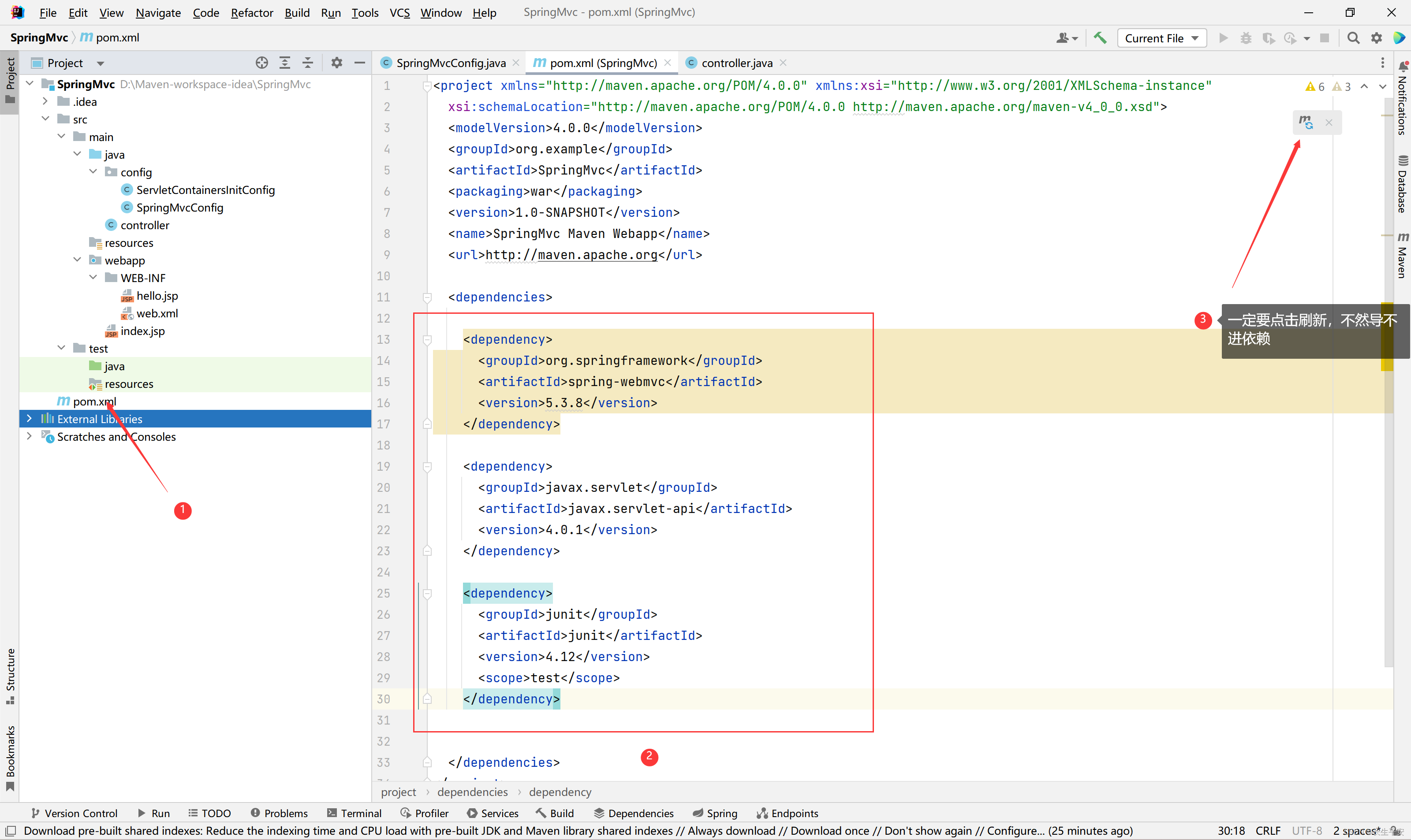The height and width of the screenshot is (840, 1411).
Task: Click the Search everywhere magnifier icon
Action: click(x=1355, y=37)
